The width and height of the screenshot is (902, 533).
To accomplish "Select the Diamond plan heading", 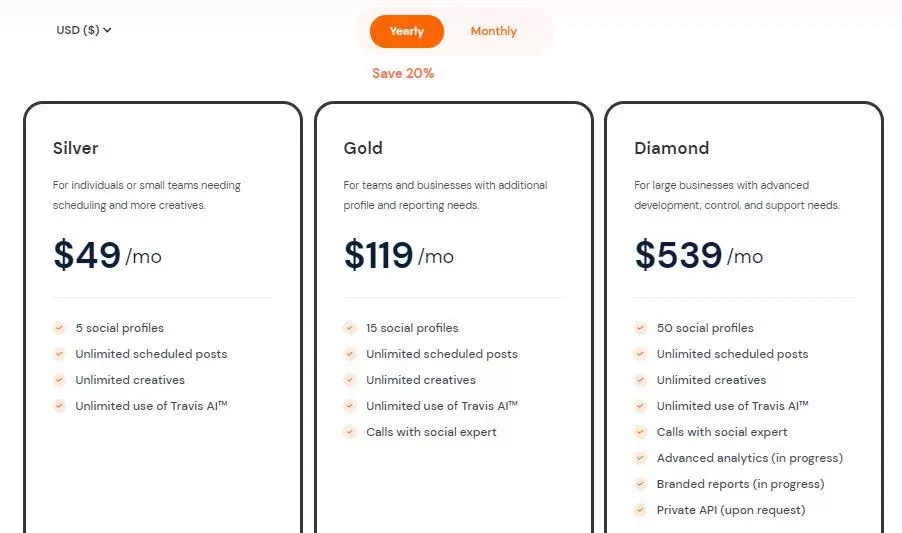I will point(671,148).
